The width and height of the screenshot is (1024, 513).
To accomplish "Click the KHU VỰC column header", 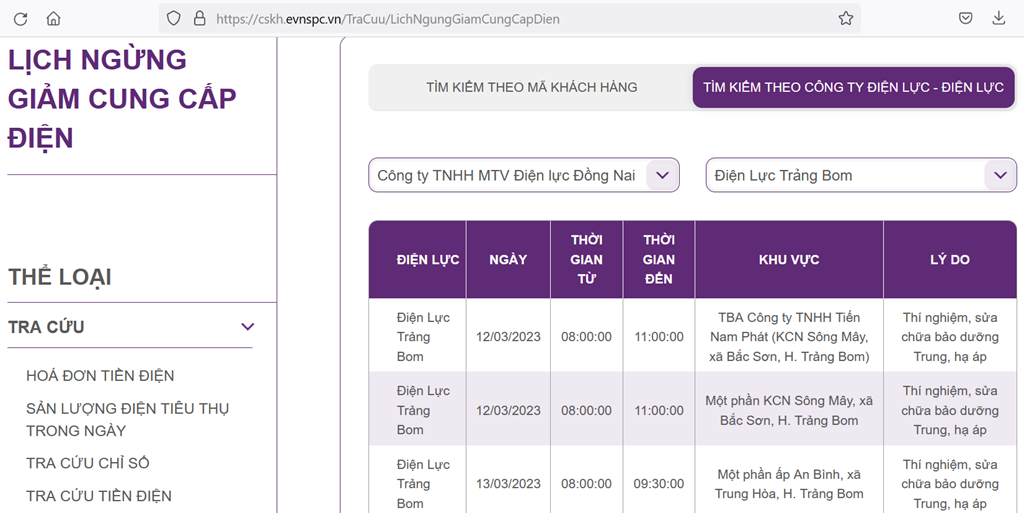I will 789,259.
